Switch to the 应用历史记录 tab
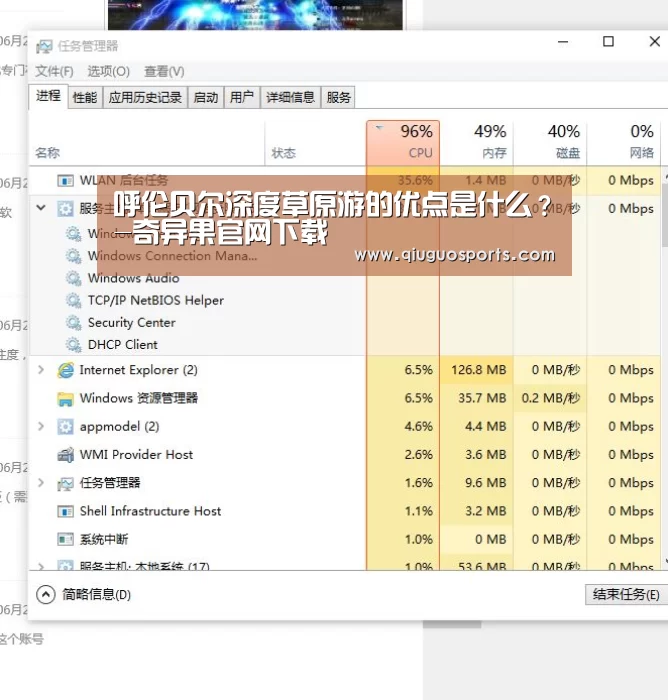 (x=145, y=97)
